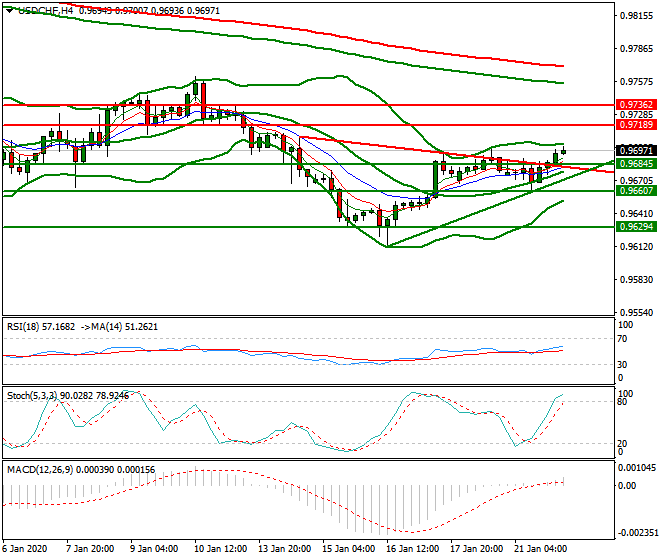
Task: Click the MACD scale value -0.002351
Action: pos(636,533)
